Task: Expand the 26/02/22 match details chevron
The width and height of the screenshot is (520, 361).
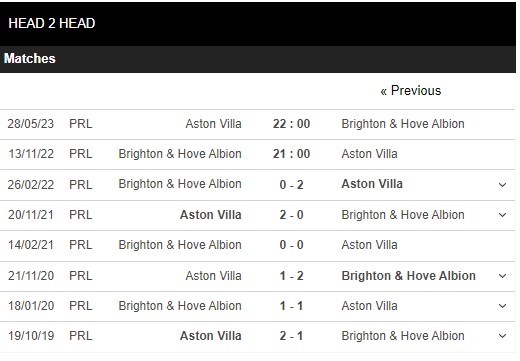Action: pyautogui.click(x=502, y=185)
